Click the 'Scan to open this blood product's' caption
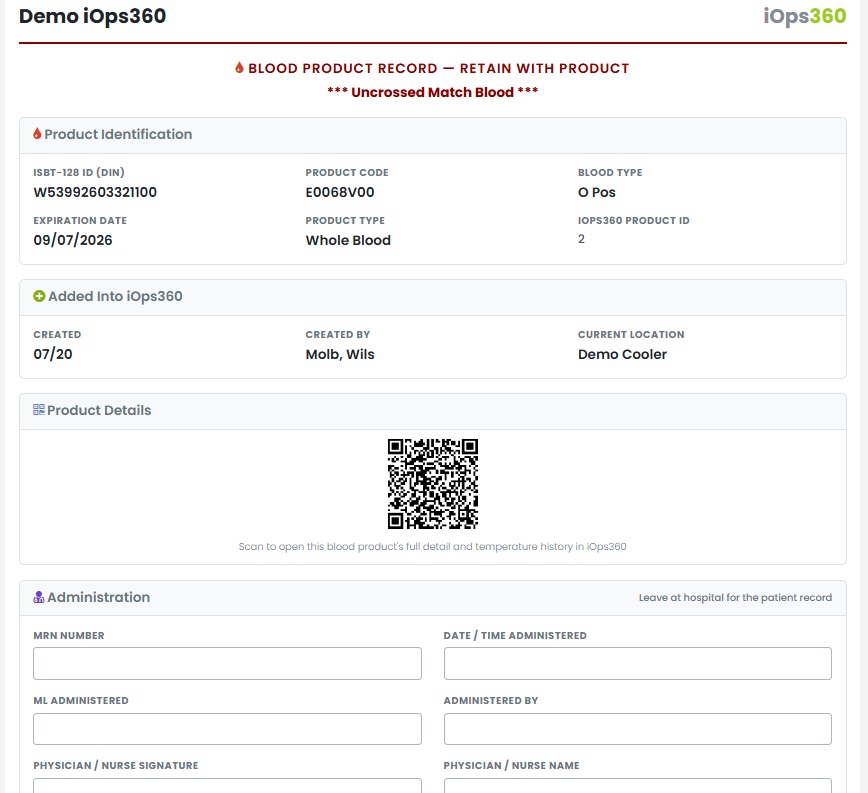 pyautogui.click(x=433, y=546)
